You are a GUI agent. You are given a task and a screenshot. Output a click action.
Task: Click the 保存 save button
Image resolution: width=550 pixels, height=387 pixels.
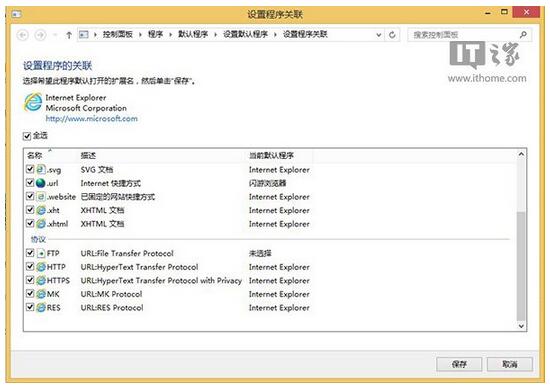click(x=459, y=364)
